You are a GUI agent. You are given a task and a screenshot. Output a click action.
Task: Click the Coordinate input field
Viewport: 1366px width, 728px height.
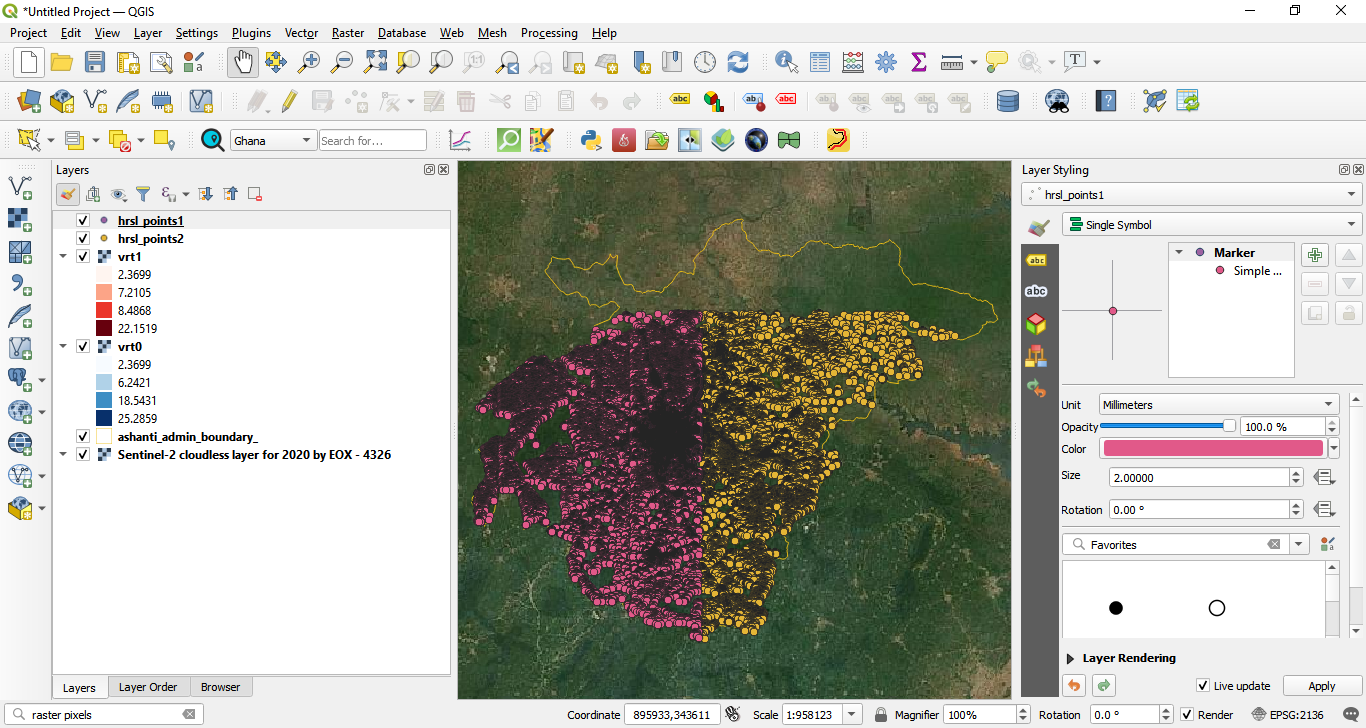pos(673,715)
